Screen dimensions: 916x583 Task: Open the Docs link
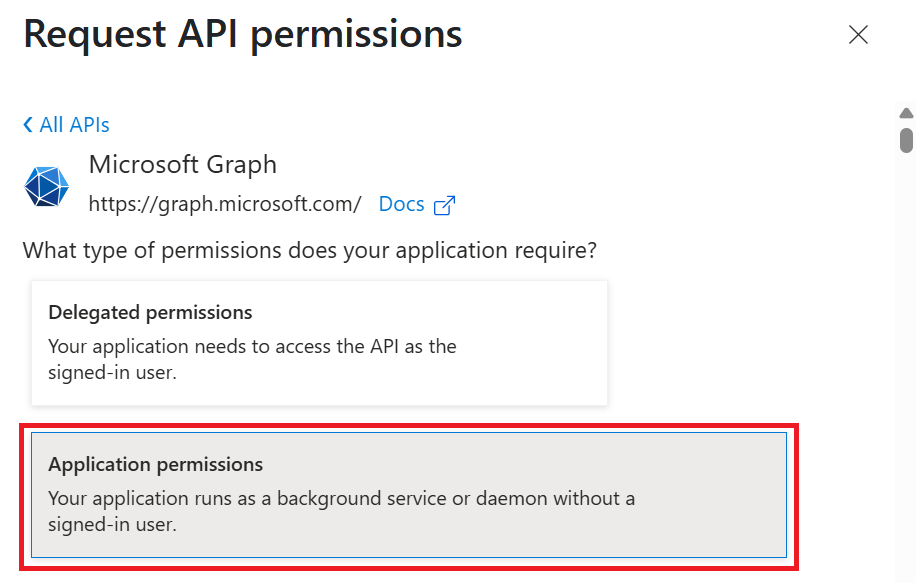point(402,204)
